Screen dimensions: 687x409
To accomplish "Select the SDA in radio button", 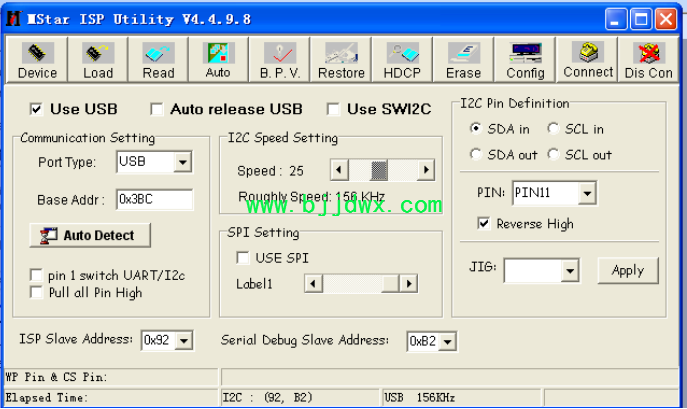I will click(x=475, y=128).
